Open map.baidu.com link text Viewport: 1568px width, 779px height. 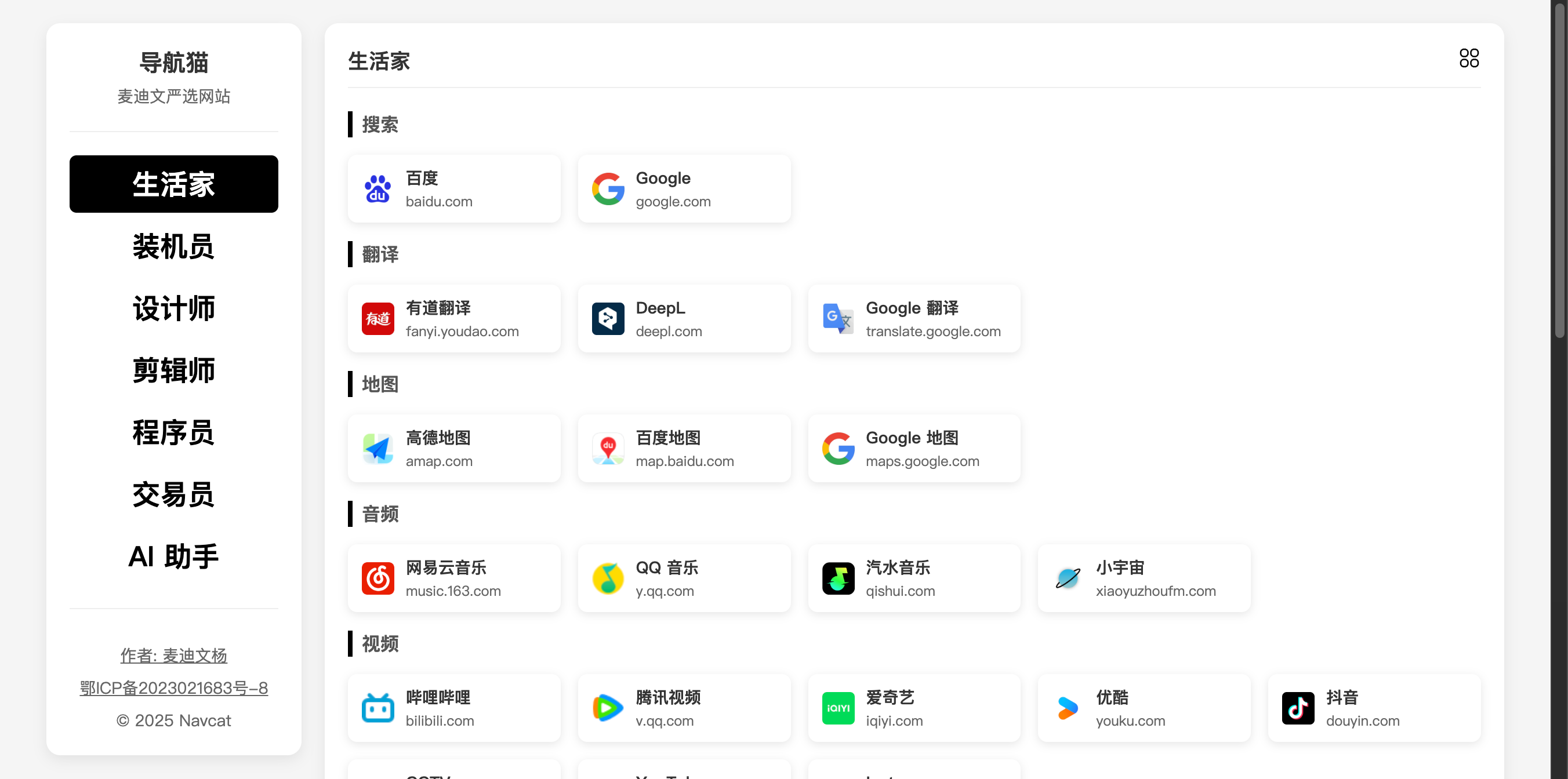(x=685, y=461)
